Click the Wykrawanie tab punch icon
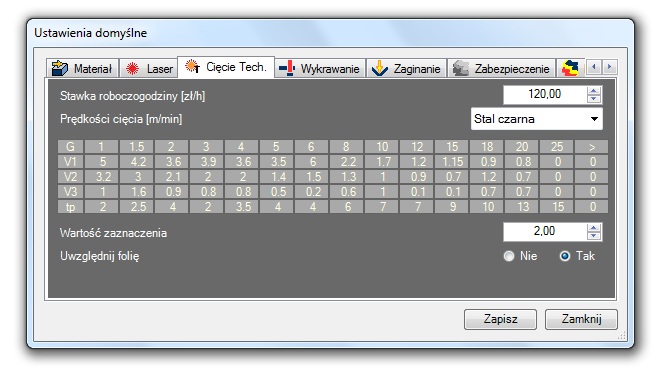Viewport: 663px width, 378px height. (287, 68)
